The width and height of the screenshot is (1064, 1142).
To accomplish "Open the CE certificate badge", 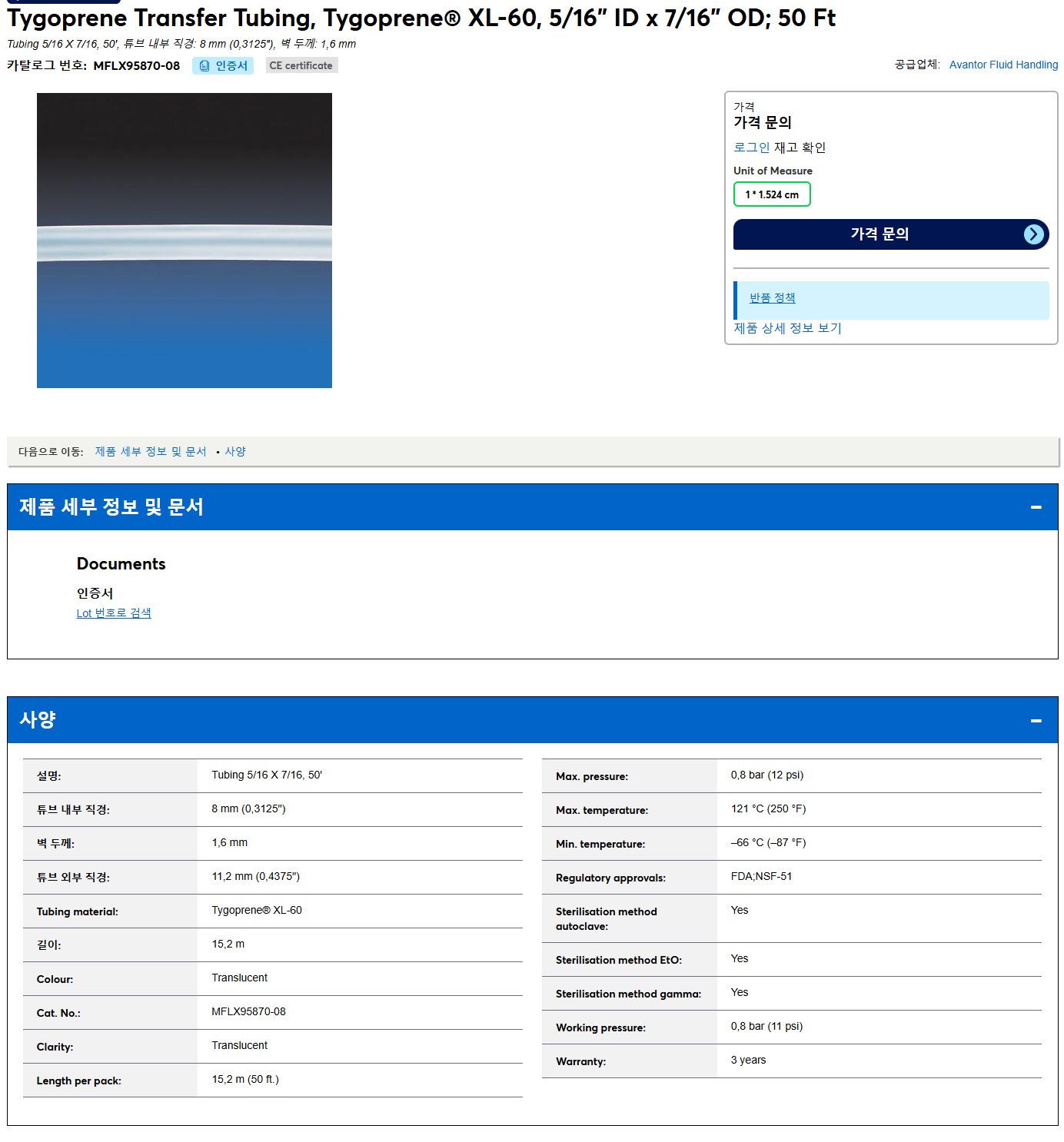I will point(301,66).
